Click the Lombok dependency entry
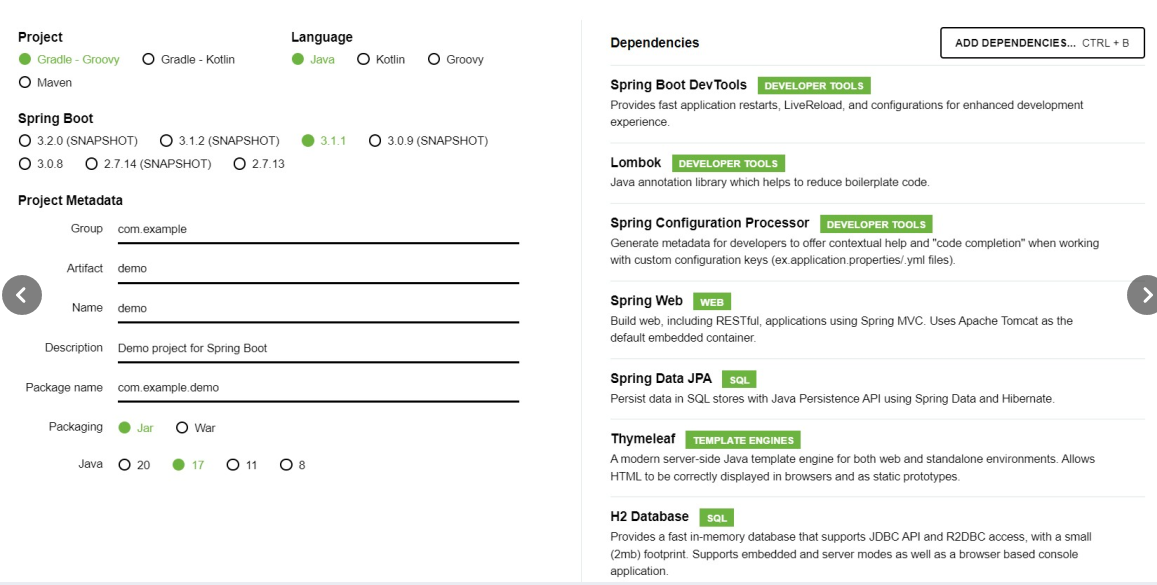1157x585 pixels. point(636,163)
